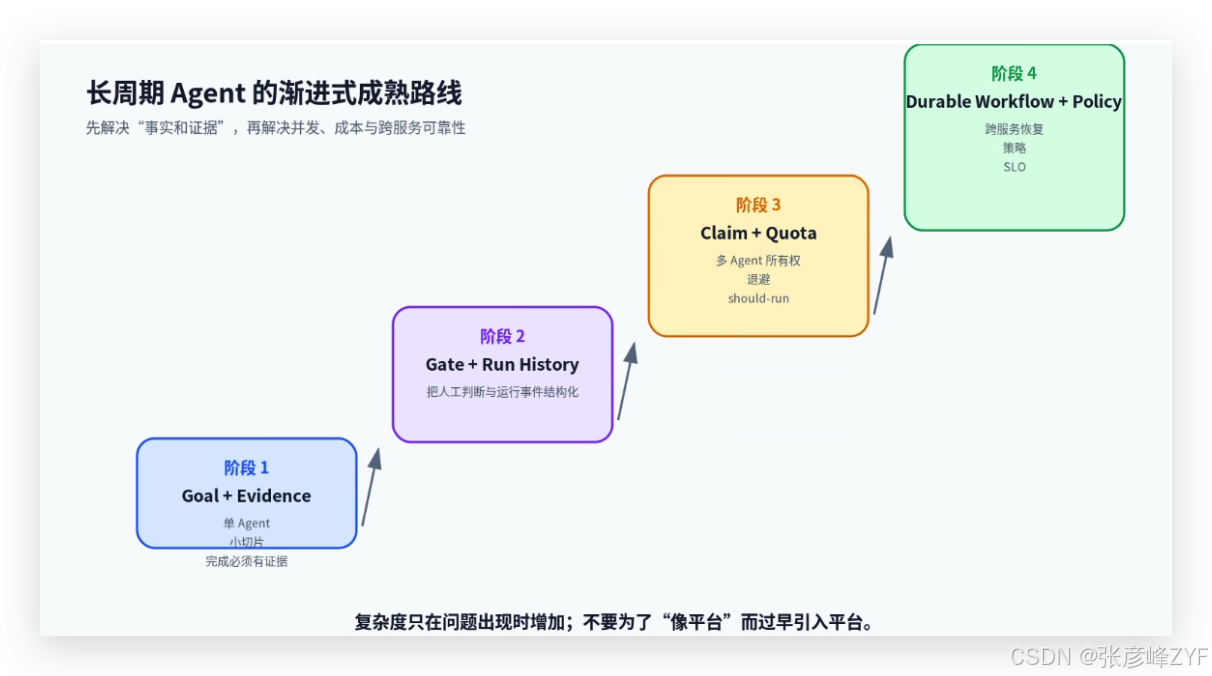Click the 阶段 3 heading label
The image size is (1212, 676).
click(x=758, y=204)
